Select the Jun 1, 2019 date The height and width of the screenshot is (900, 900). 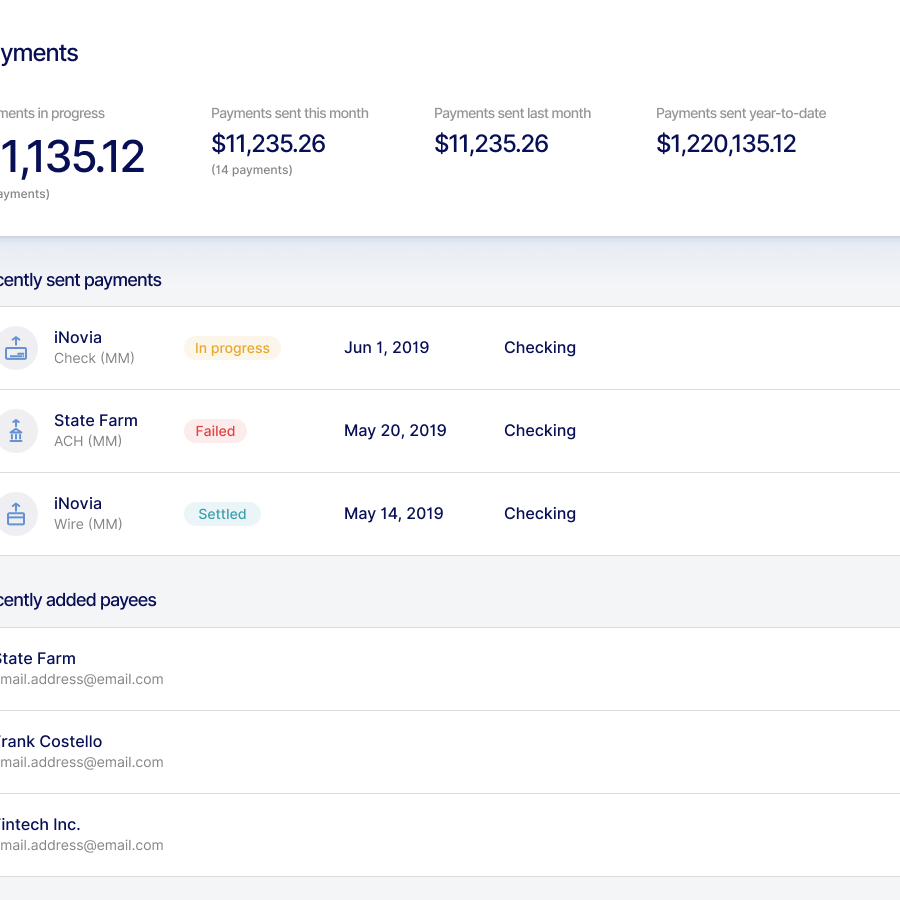[386, 348]
